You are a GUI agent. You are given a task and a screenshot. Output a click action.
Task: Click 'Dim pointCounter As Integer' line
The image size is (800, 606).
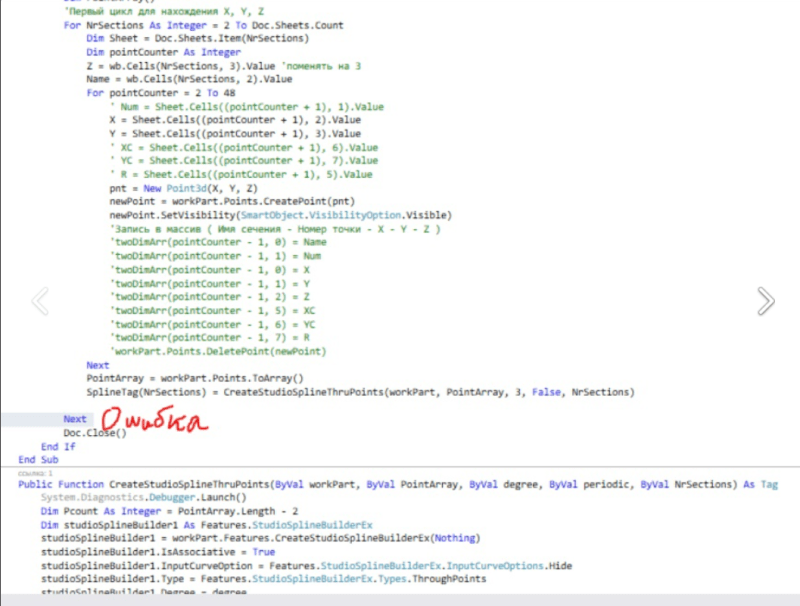click(163, 52)
